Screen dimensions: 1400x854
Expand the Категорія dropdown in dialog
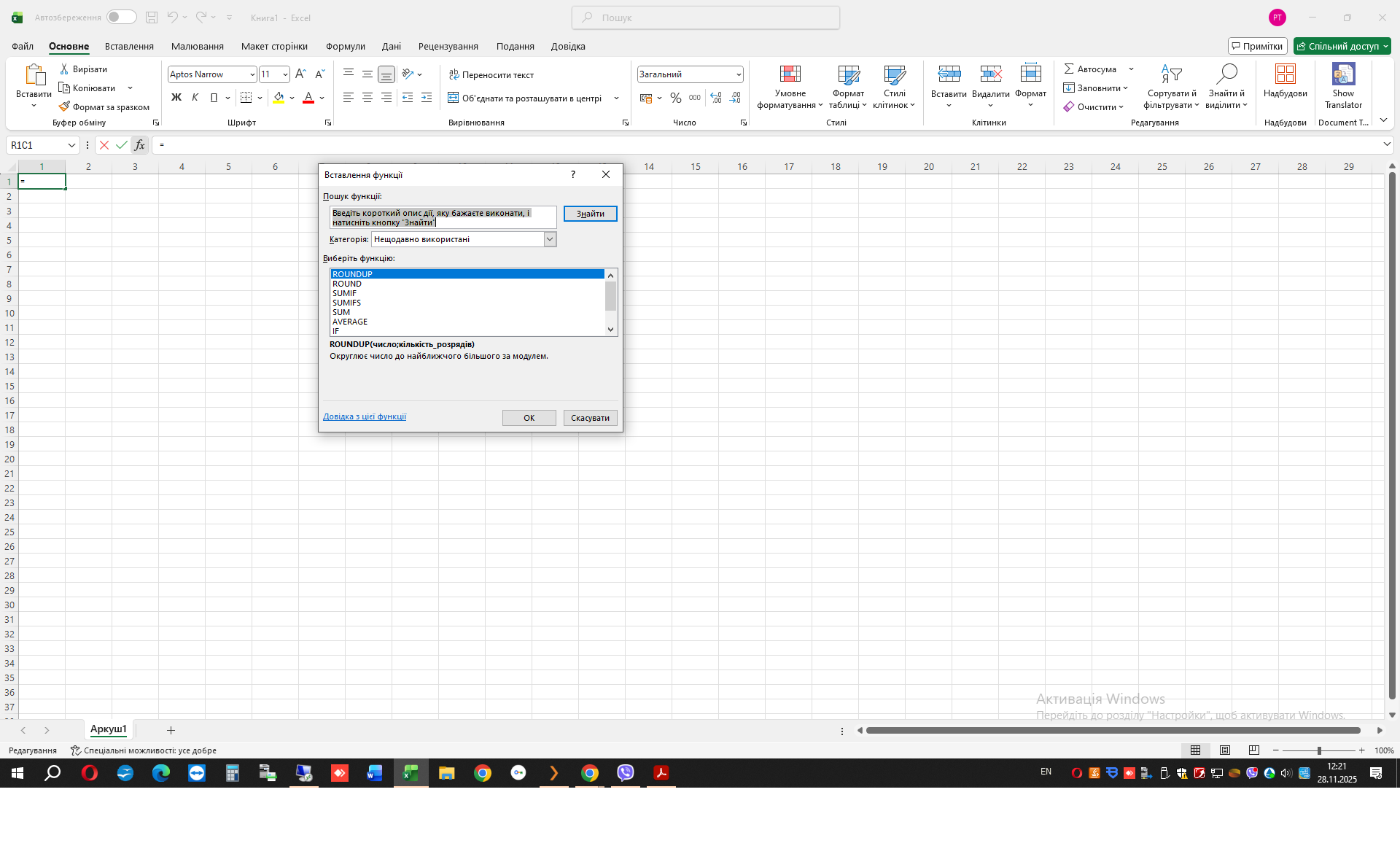click(550, 239)
